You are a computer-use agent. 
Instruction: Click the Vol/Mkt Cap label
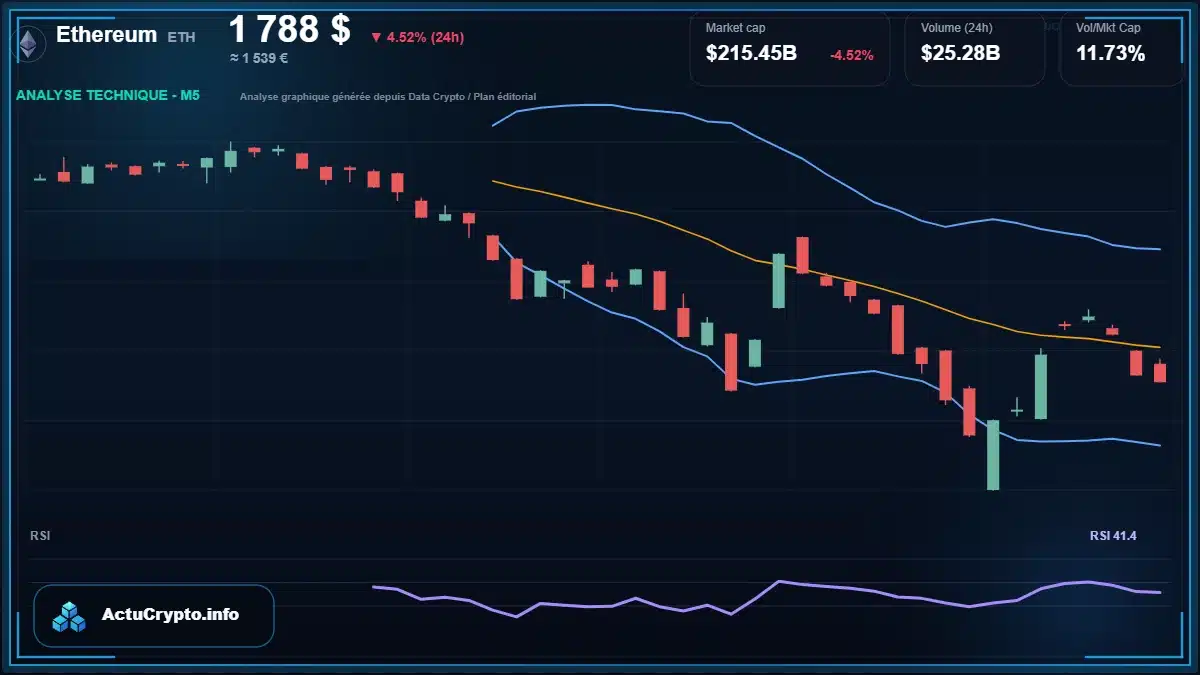pyautogui.click(x=1108, y=28)
